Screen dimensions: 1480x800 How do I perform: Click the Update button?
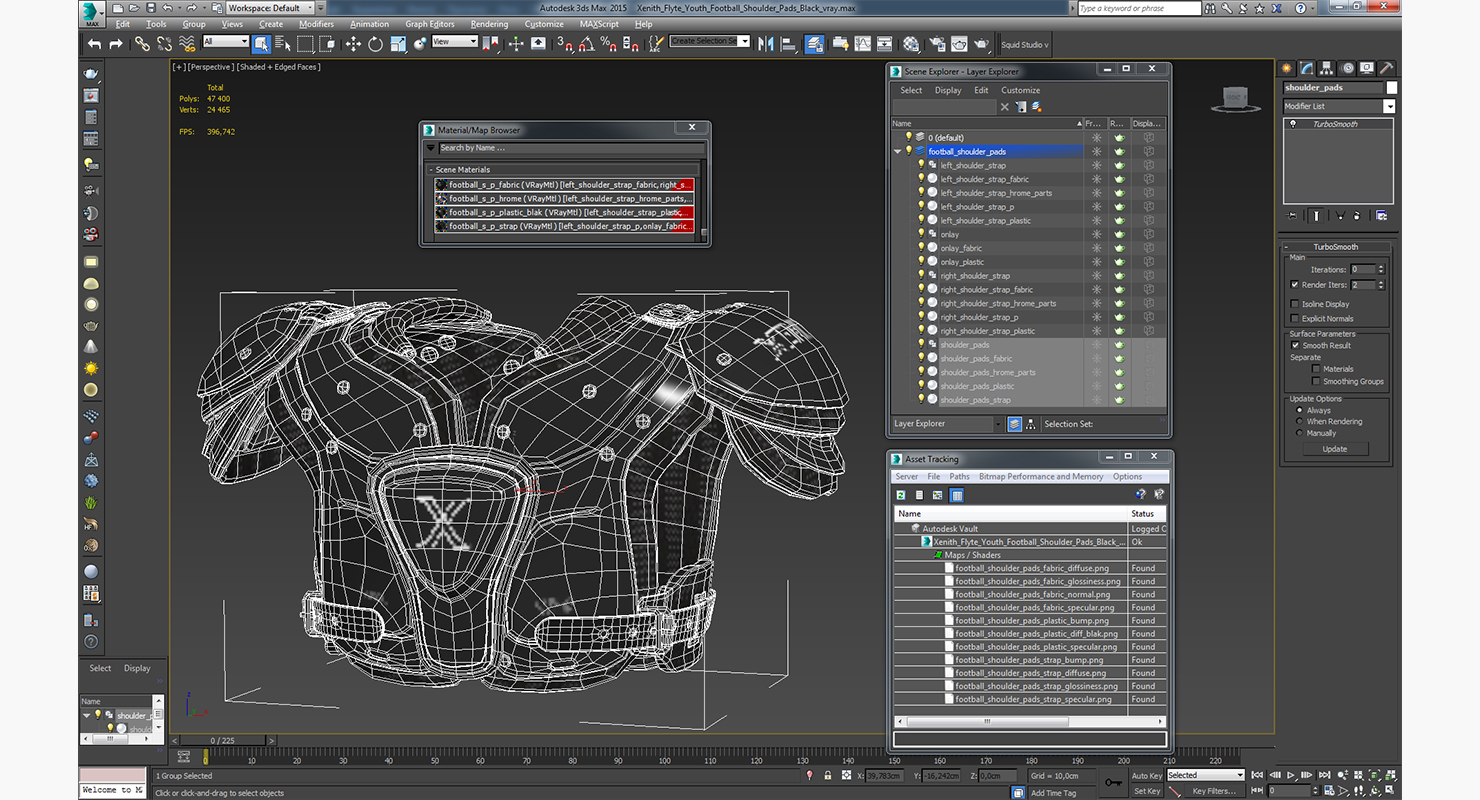coord(1334,449)
